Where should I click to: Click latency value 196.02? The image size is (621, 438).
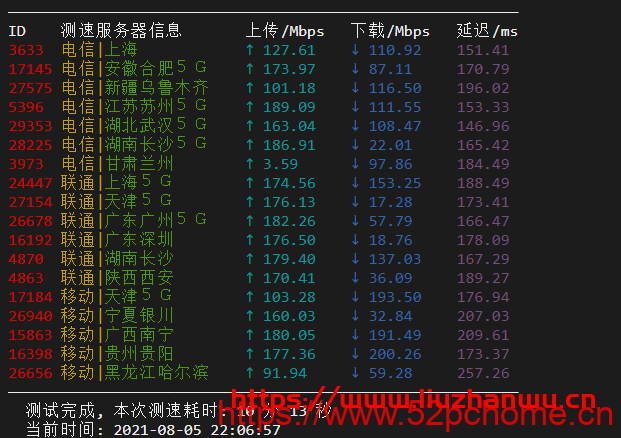point(483,88)
